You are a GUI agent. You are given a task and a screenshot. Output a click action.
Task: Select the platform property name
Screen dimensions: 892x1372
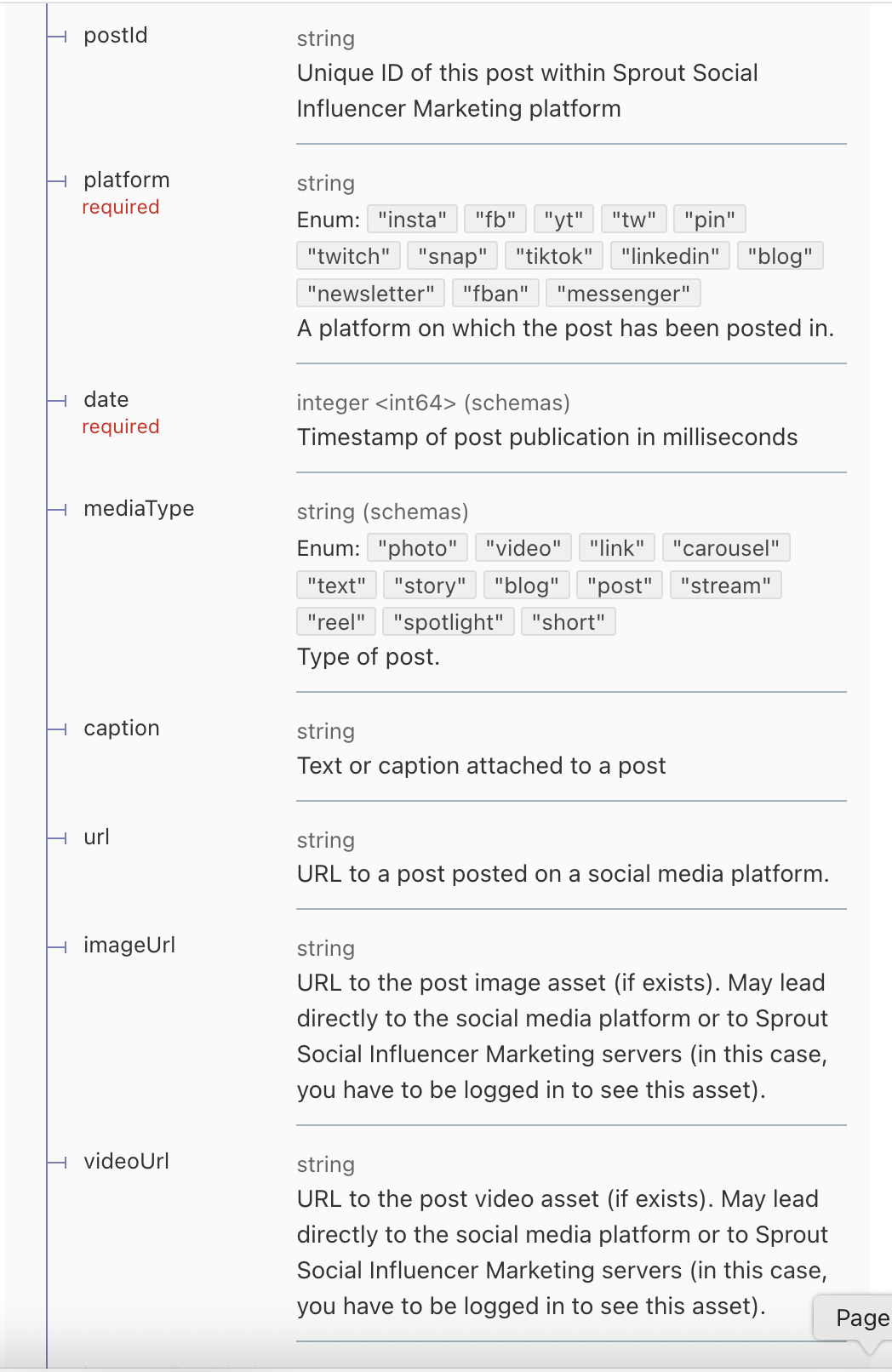pos(127,180)
